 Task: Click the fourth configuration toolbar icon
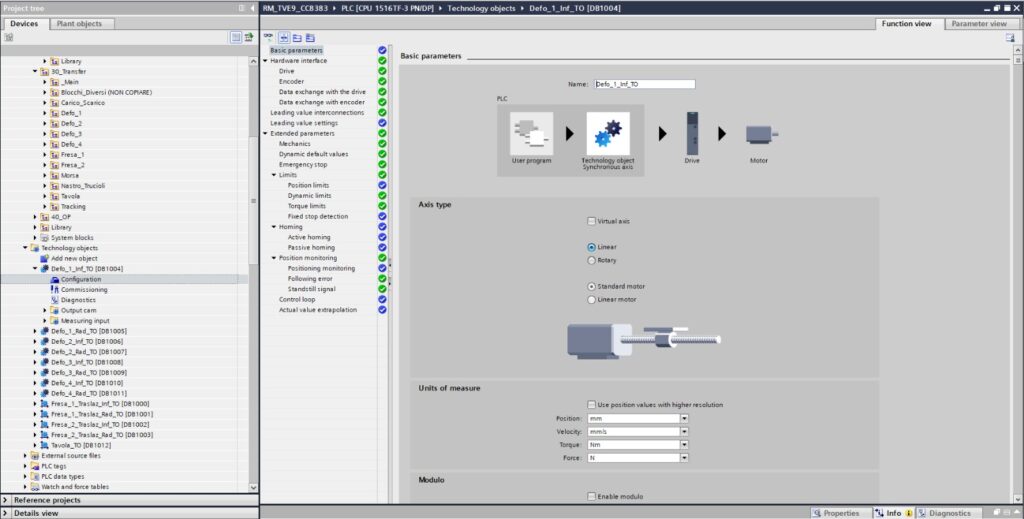point(310,38)
